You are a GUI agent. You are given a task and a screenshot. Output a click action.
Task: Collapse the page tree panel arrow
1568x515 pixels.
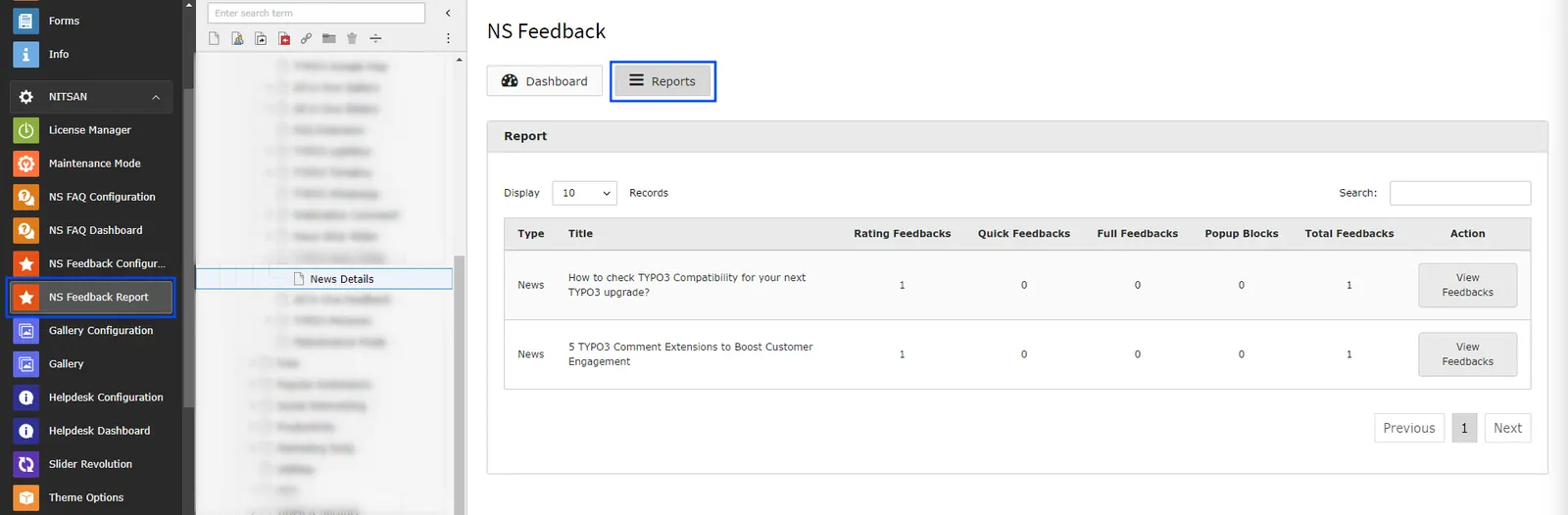point(448,13)
